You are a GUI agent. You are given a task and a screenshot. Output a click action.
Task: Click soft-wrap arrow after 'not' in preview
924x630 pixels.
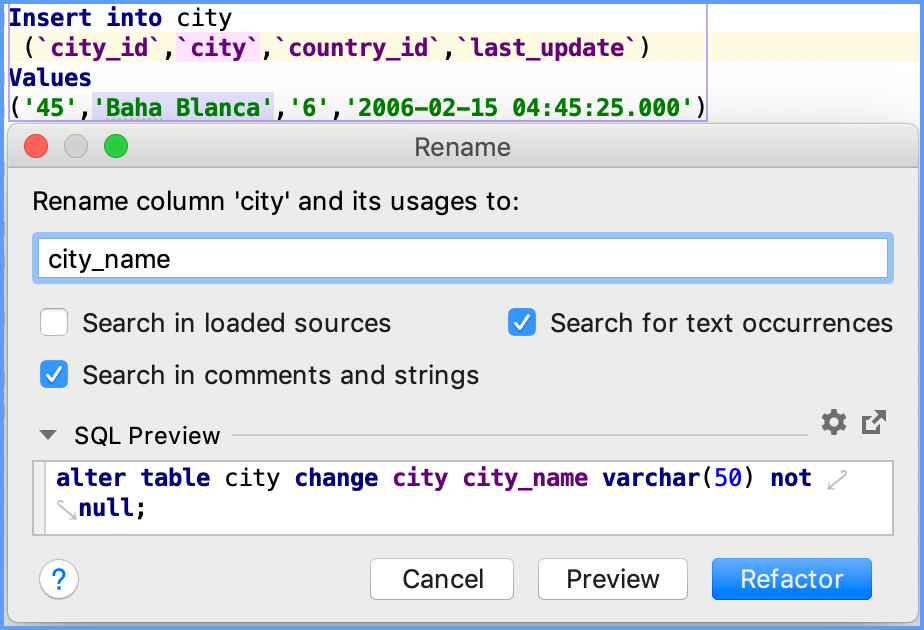pos(838,480)
